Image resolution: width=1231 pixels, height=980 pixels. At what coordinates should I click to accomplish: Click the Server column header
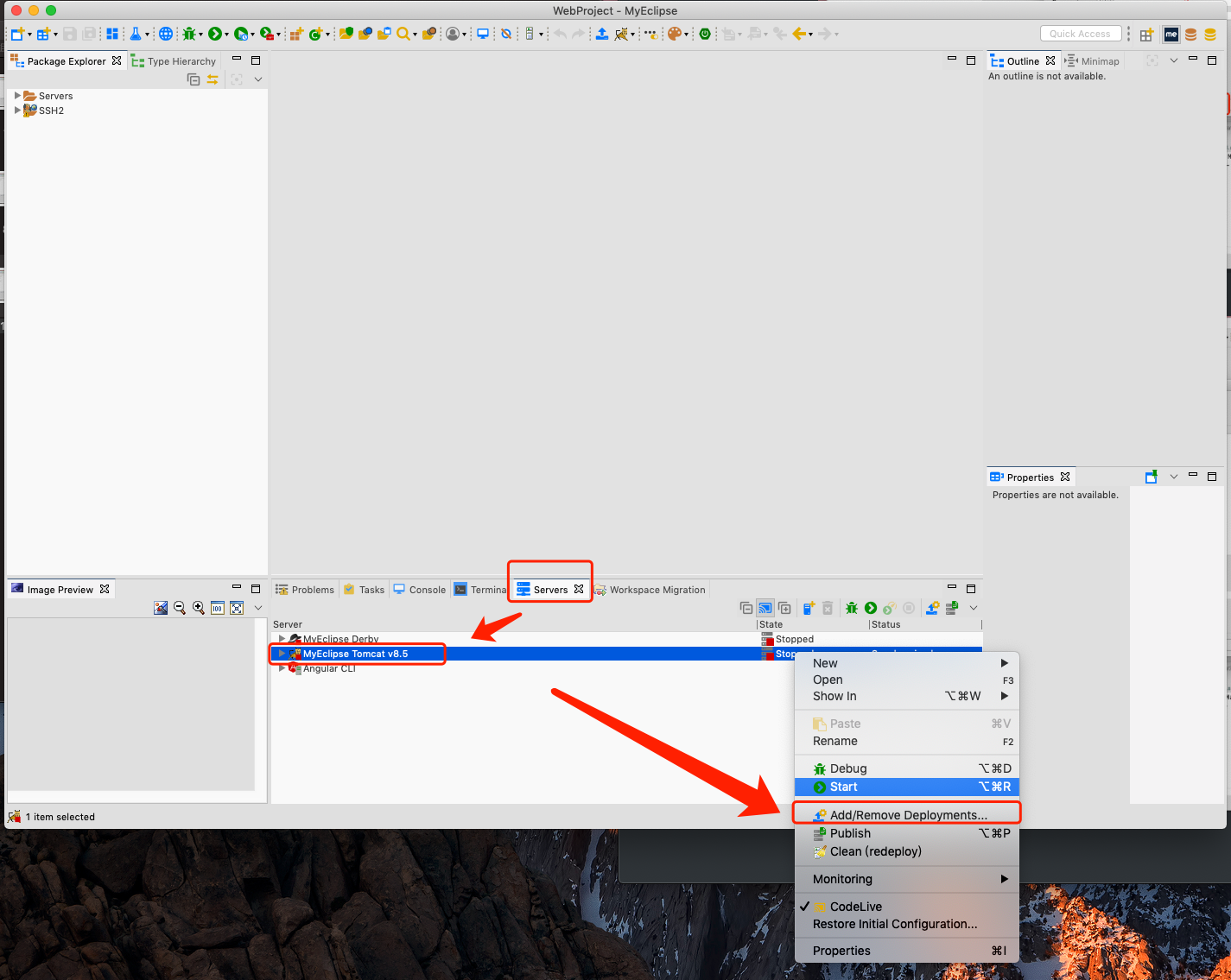[288, 624]
